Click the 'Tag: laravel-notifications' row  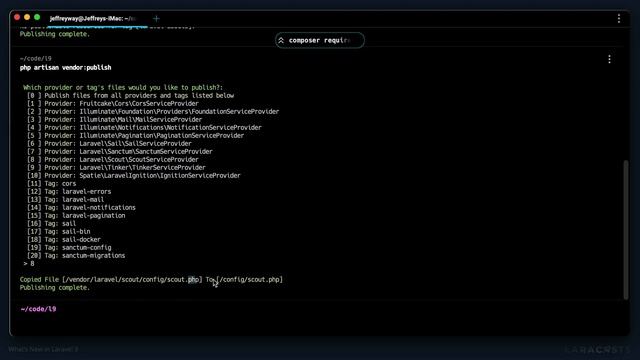pos(81,208)
